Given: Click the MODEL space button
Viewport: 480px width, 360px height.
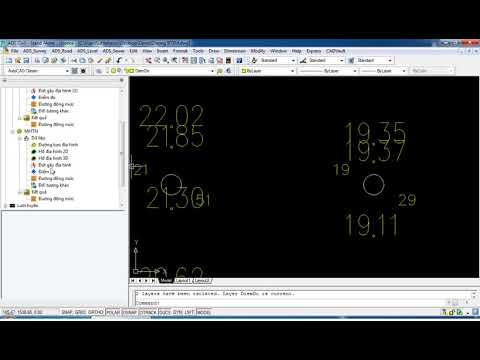Looking at the screenshot, I should [x=204, y=312].
